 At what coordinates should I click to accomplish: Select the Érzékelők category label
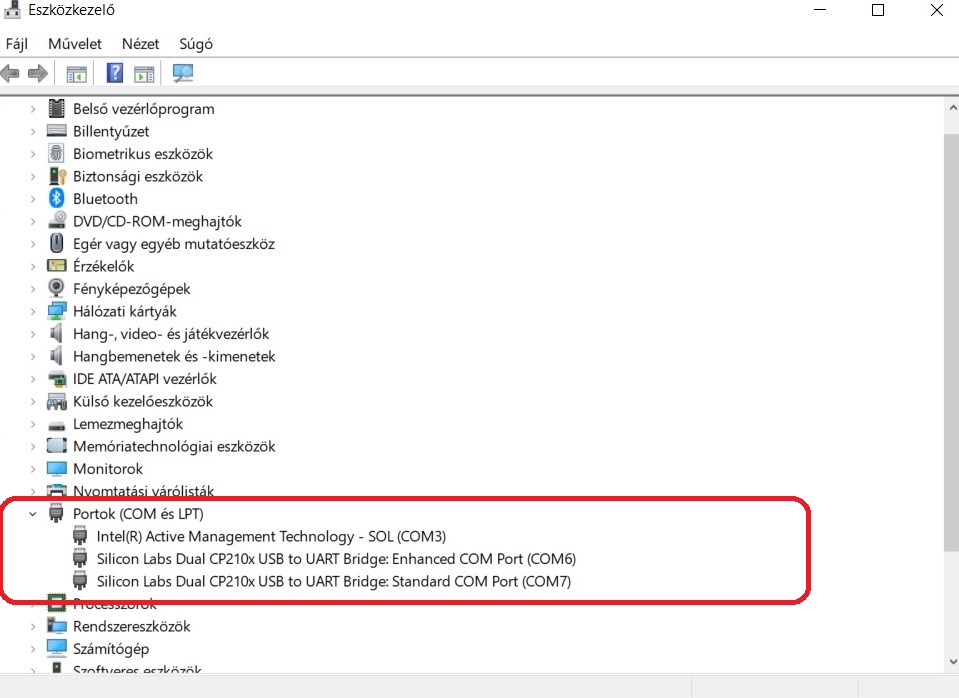[103, 266]
